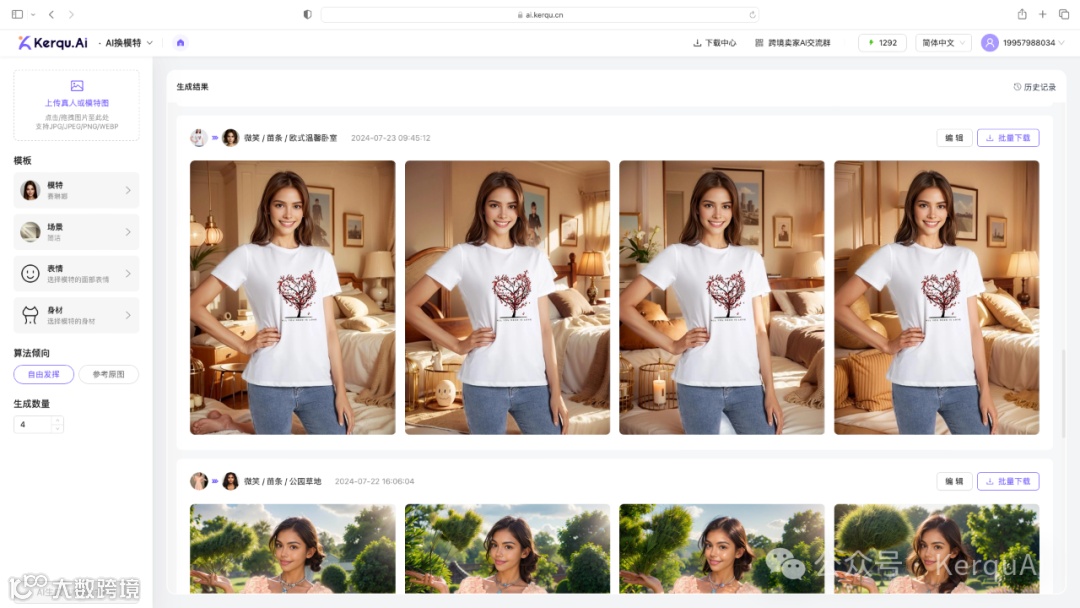Open first 公园草地 result image

pyautogui.click(x=293, y=549)
